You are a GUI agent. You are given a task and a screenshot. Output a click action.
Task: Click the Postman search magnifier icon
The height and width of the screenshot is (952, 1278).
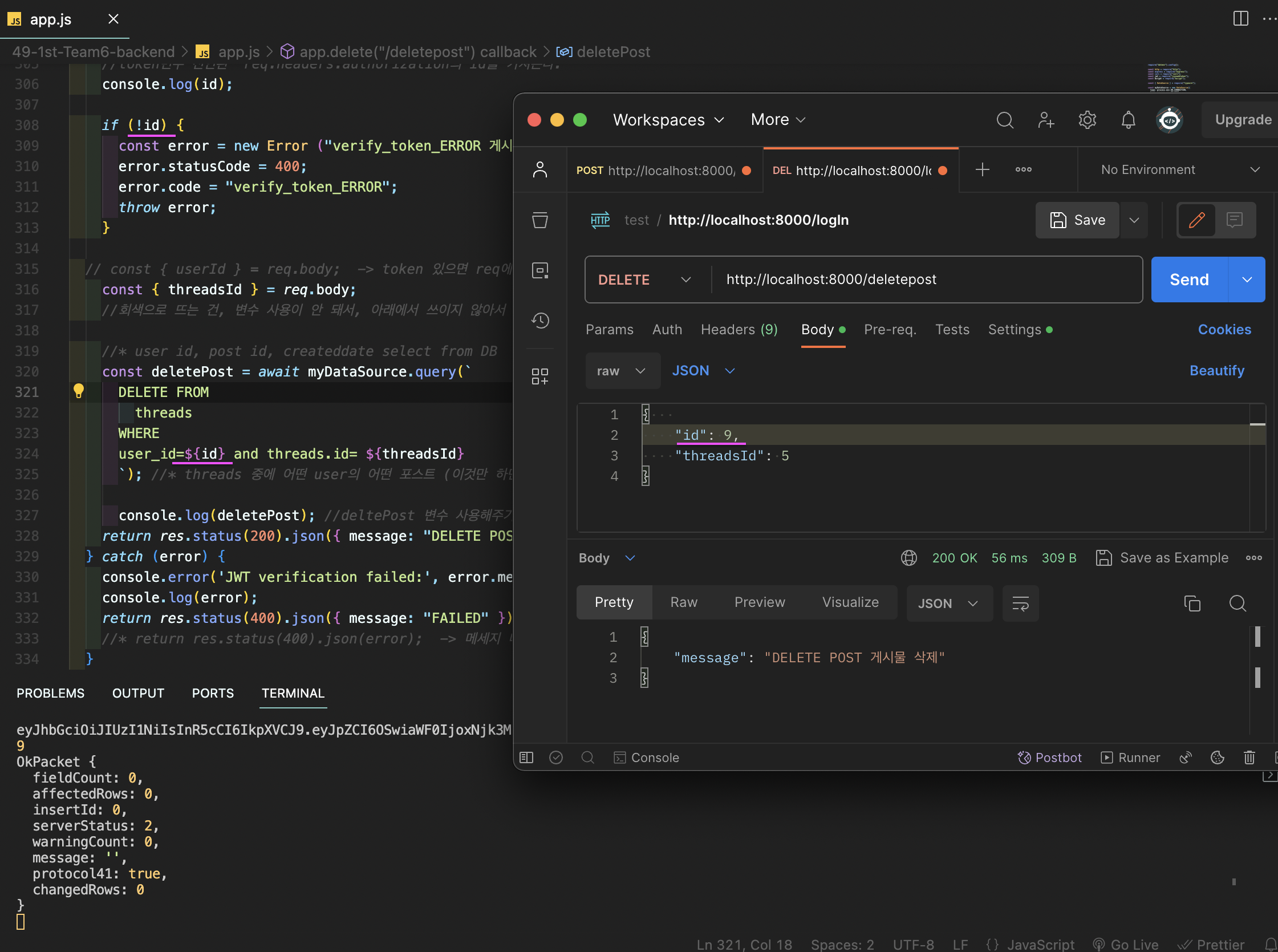click(1004, 120)
